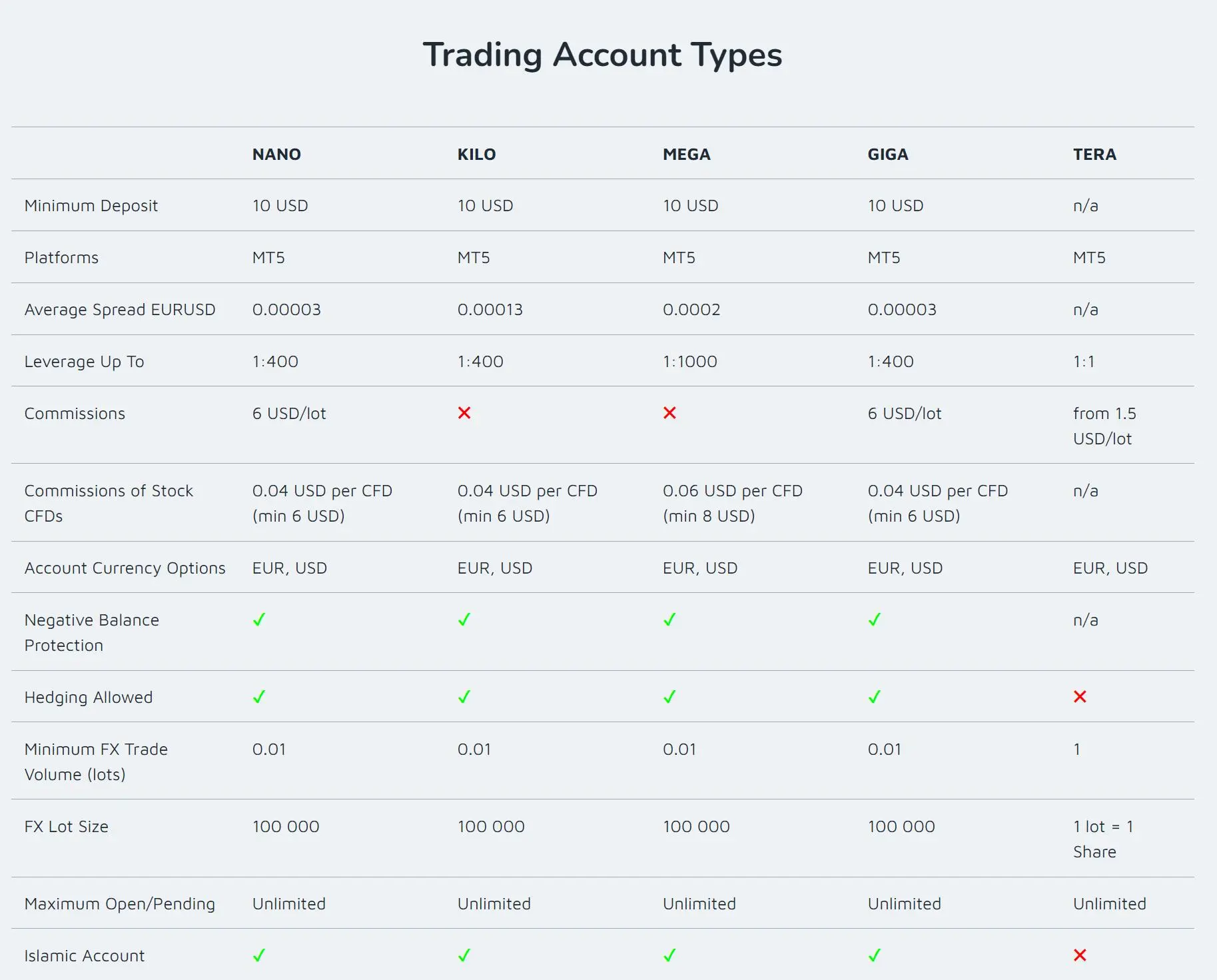This screenshot has height=980, width=1217.
Task: Click TERA commission from 1.5 USD/lot
Action: point(1104,426)
